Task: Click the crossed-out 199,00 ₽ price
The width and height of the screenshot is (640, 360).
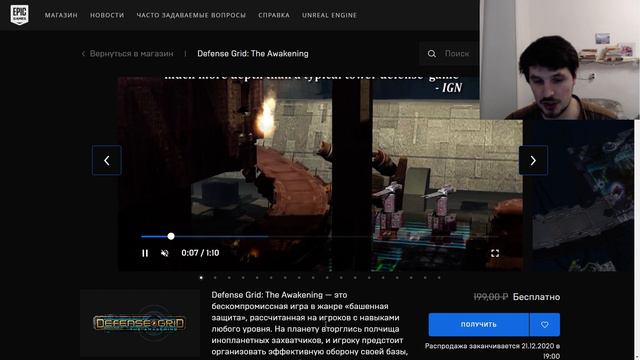Action: point(491,297)
